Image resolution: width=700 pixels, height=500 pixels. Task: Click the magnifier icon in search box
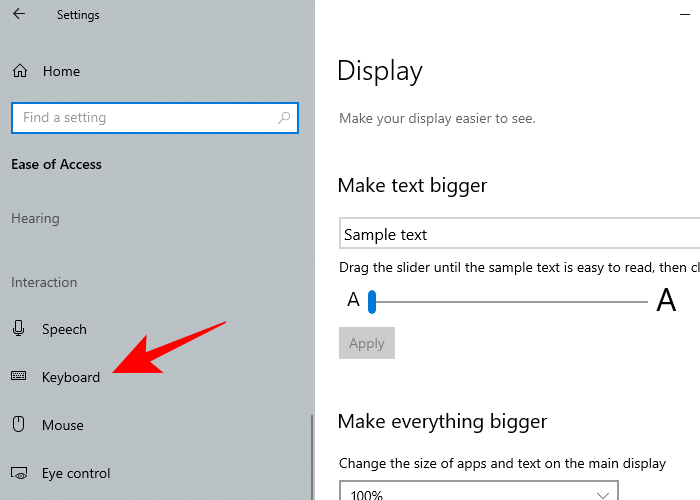click(285, 118)
